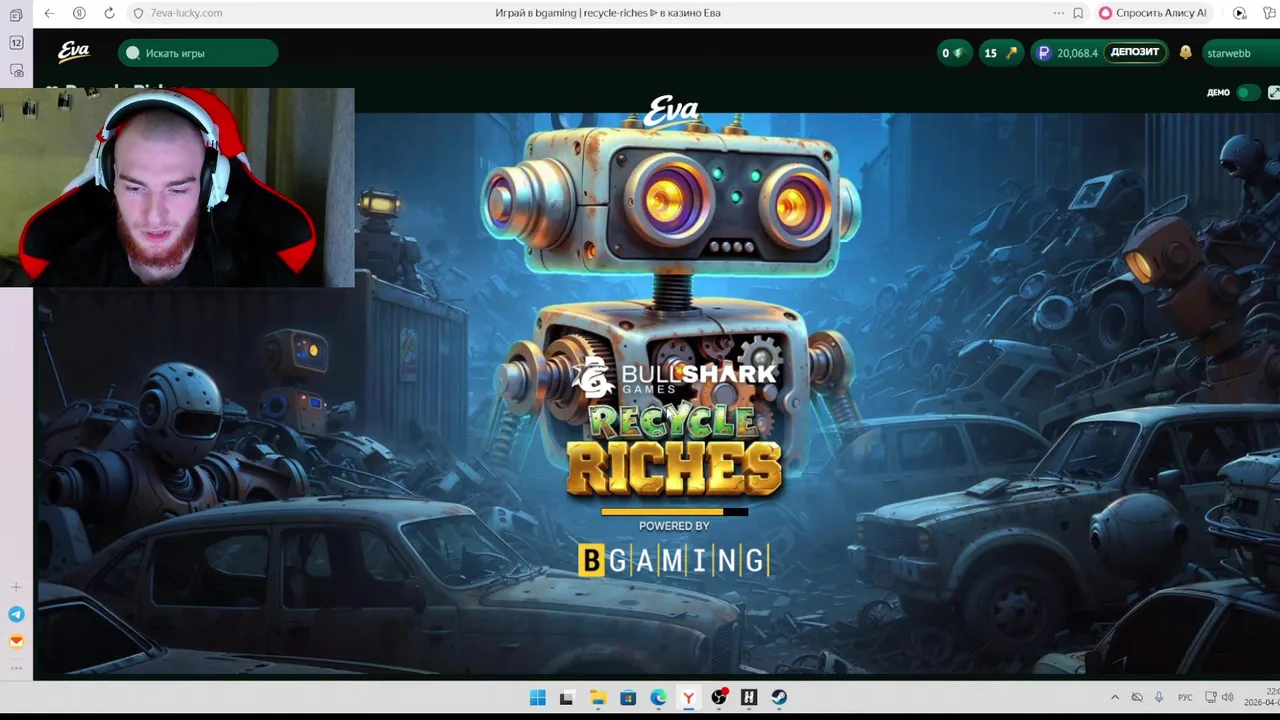The image size is (1280, 720).
Task: Open sidebar tabs panel icon
Action: [16, 15]
